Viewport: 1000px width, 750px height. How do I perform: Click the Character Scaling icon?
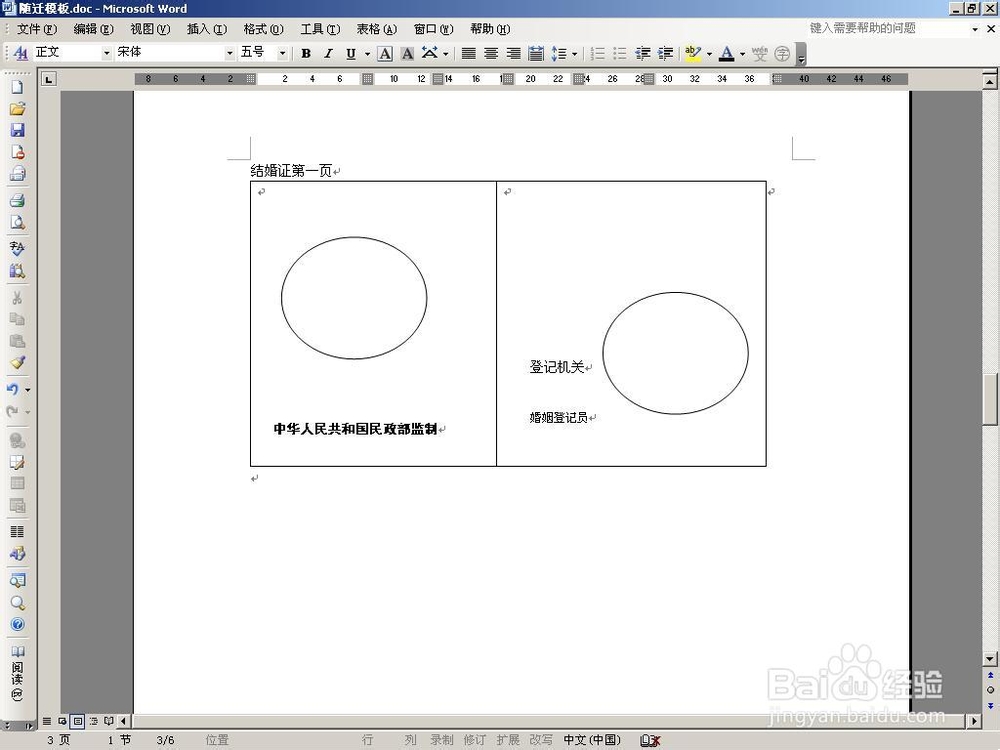[x=430, y=54]
